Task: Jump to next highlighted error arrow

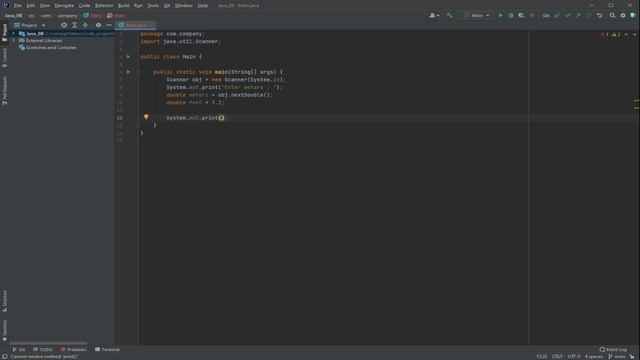Action: point(635,35)
